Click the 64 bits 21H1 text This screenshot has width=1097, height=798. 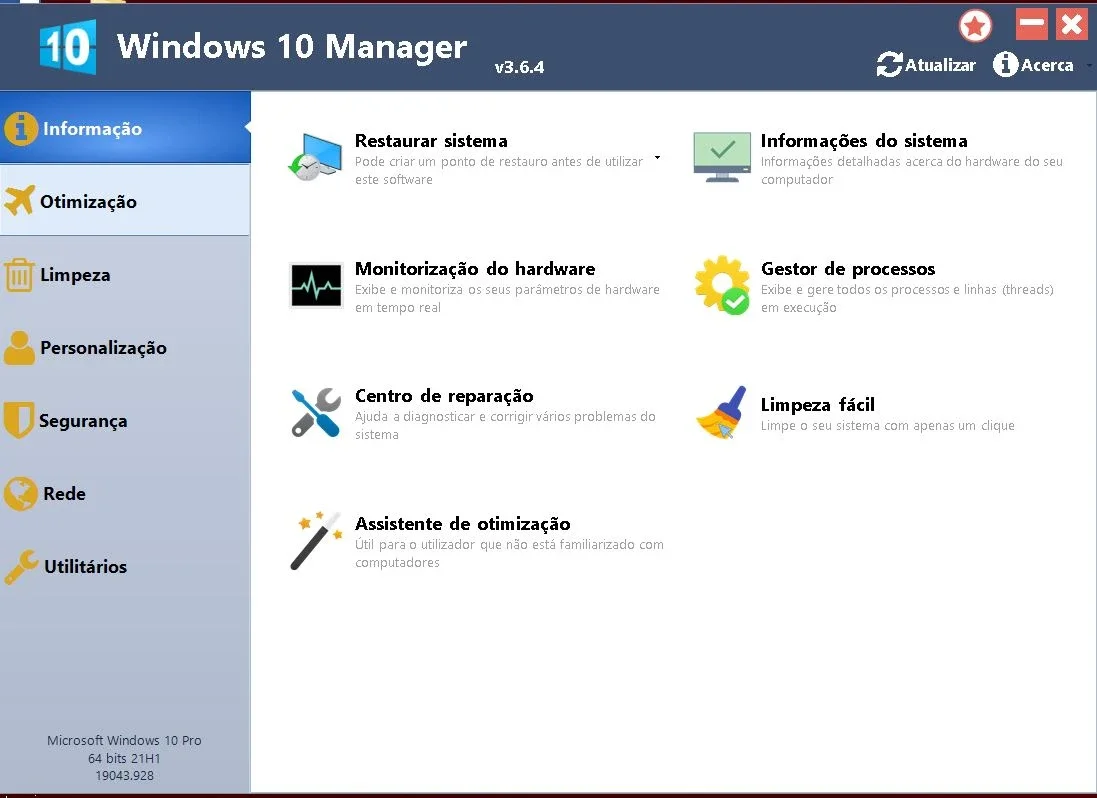(x=124, y=758)
